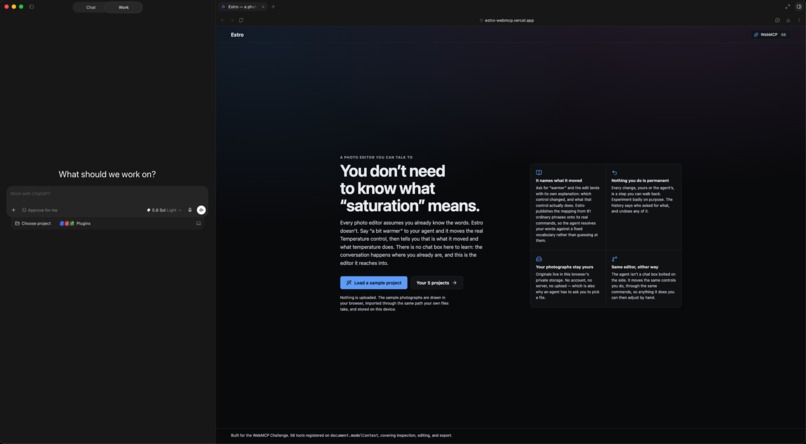
Task: Click the white voice mode button
Action: [201, 210]
